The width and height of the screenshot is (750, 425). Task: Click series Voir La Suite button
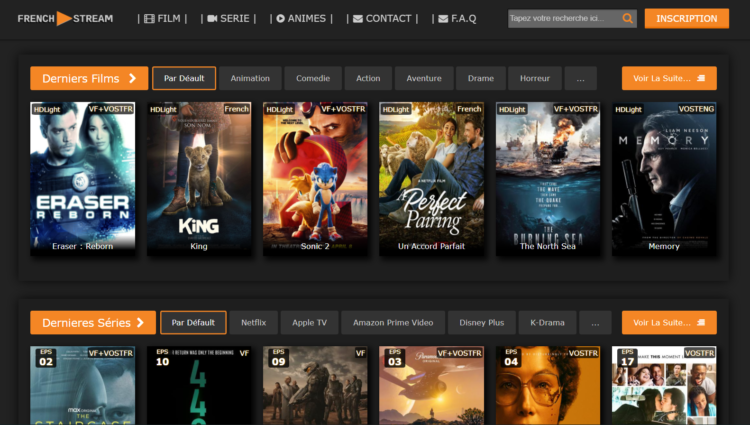pos(669,323)
